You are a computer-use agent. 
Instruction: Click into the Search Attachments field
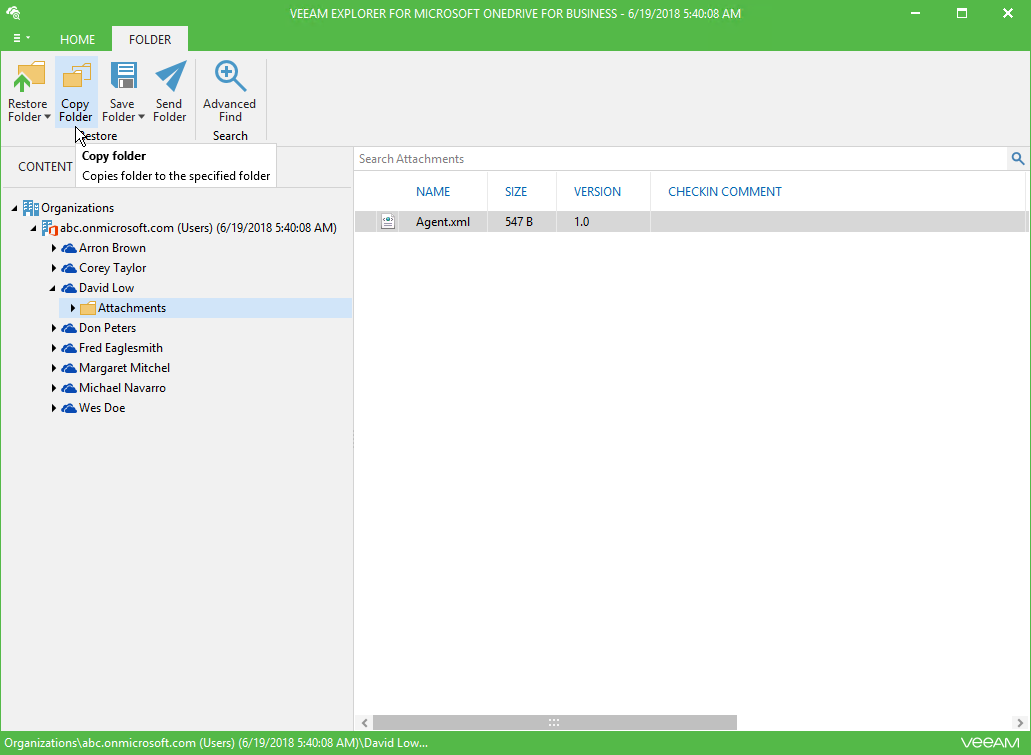click(x=681, y=158)
